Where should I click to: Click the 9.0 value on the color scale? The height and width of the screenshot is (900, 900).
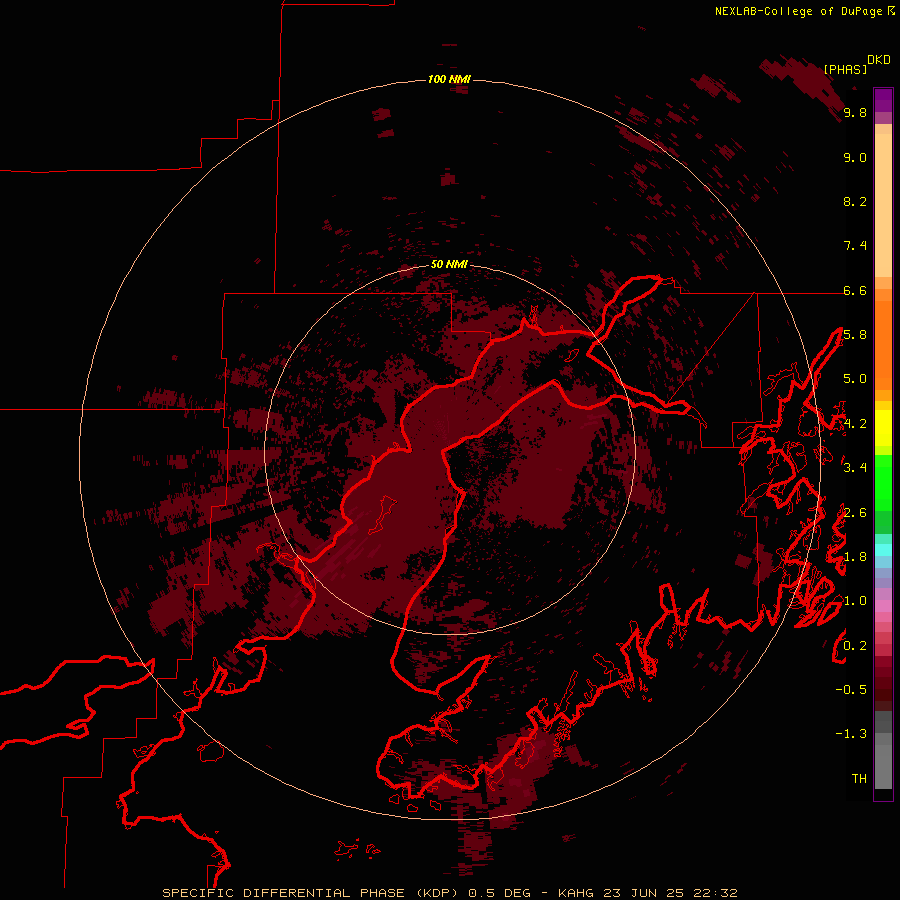point(855,158)
